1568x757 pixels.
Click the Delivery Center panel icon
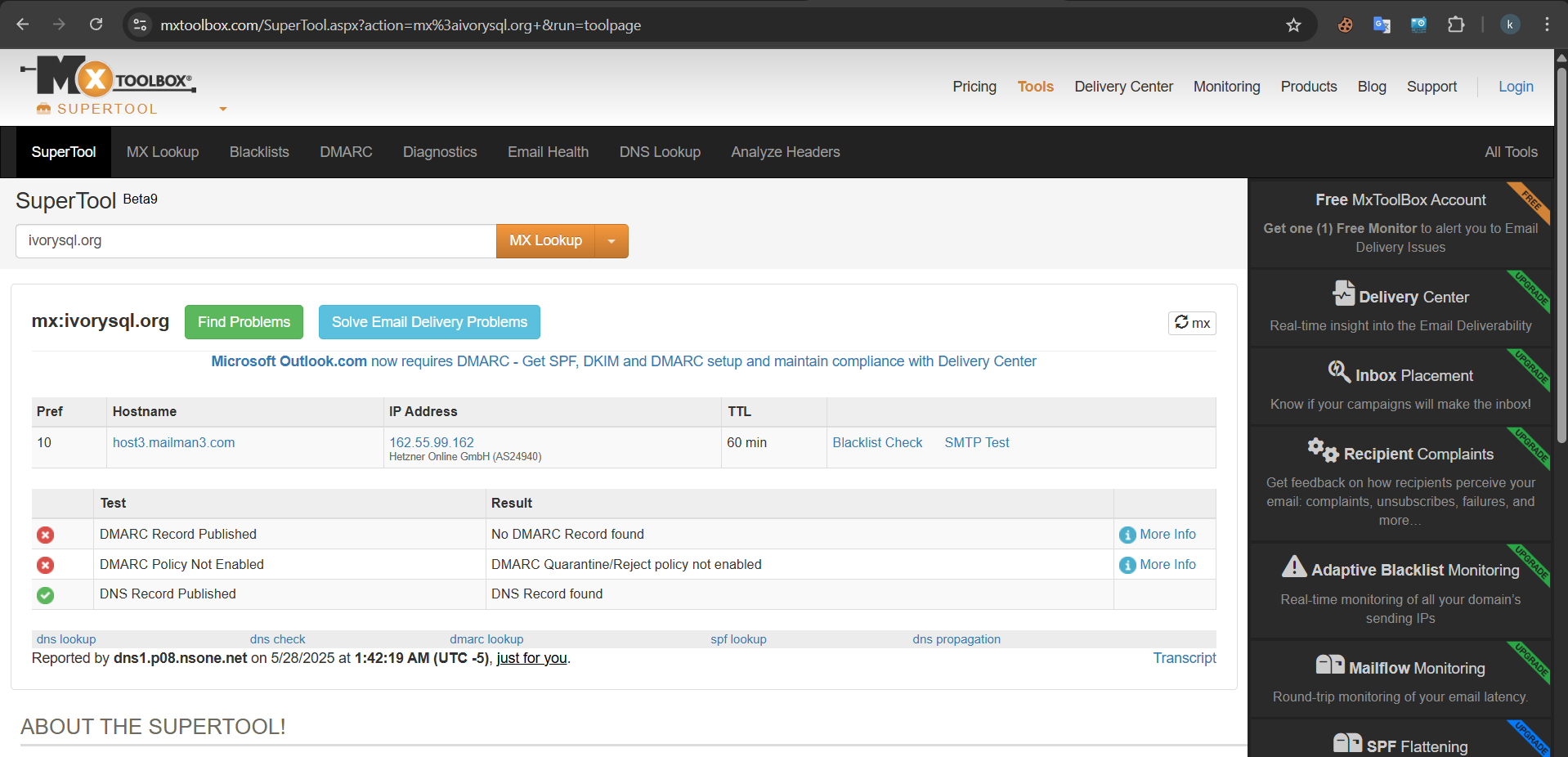point(1342,293)
